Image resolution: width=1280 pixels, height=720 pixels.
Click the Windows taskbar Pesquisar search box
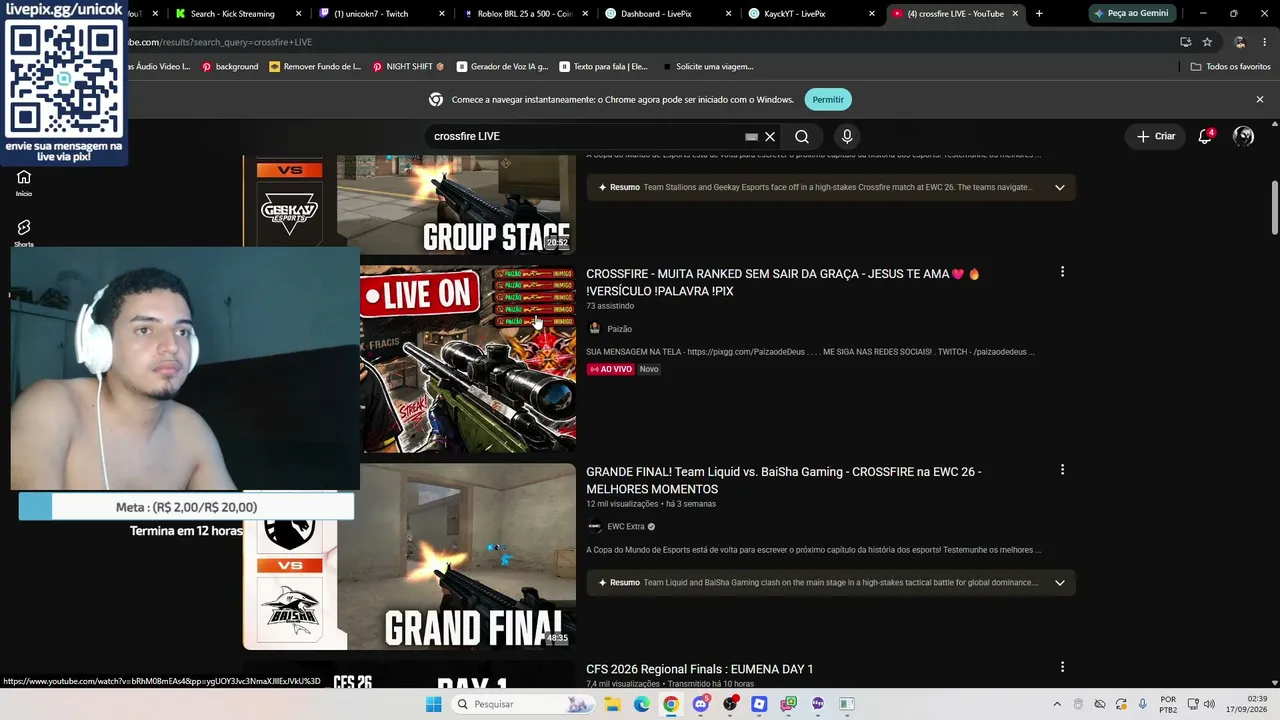[521, 704]
